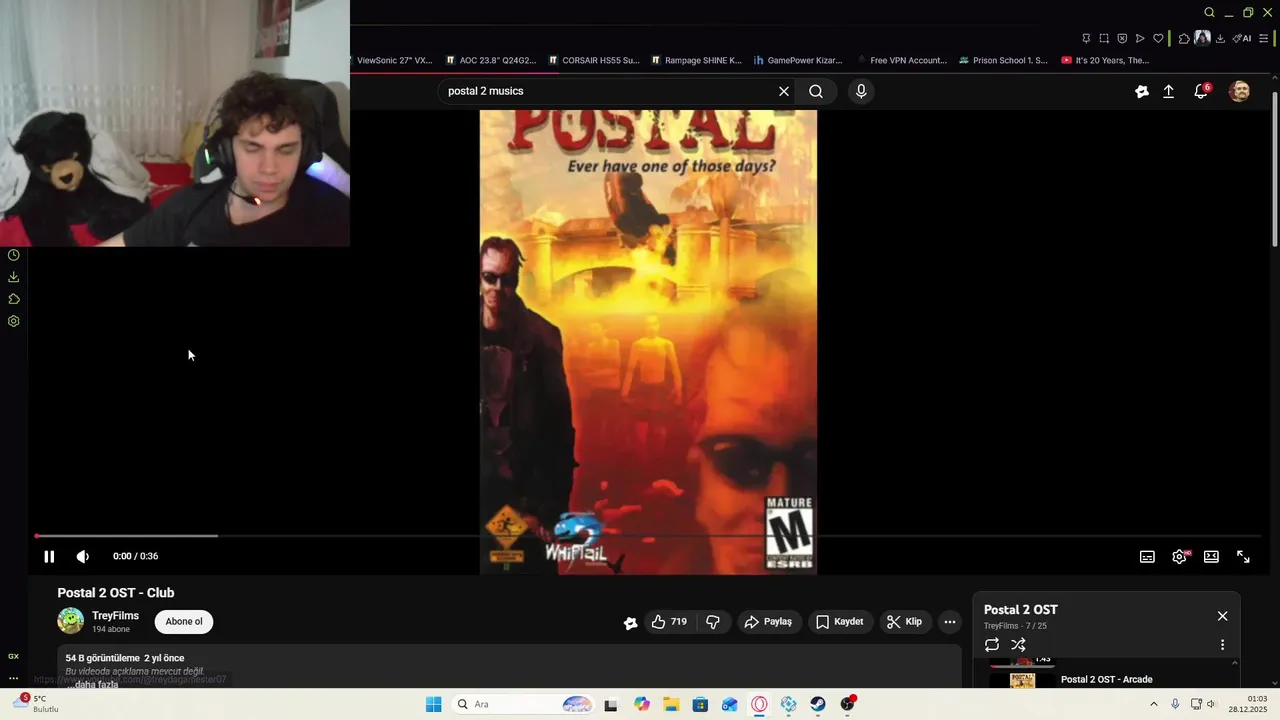Screen dimensions: 1280x720
Task: Toggle subtitles/closed captions in player
Action: point(1147,557)
